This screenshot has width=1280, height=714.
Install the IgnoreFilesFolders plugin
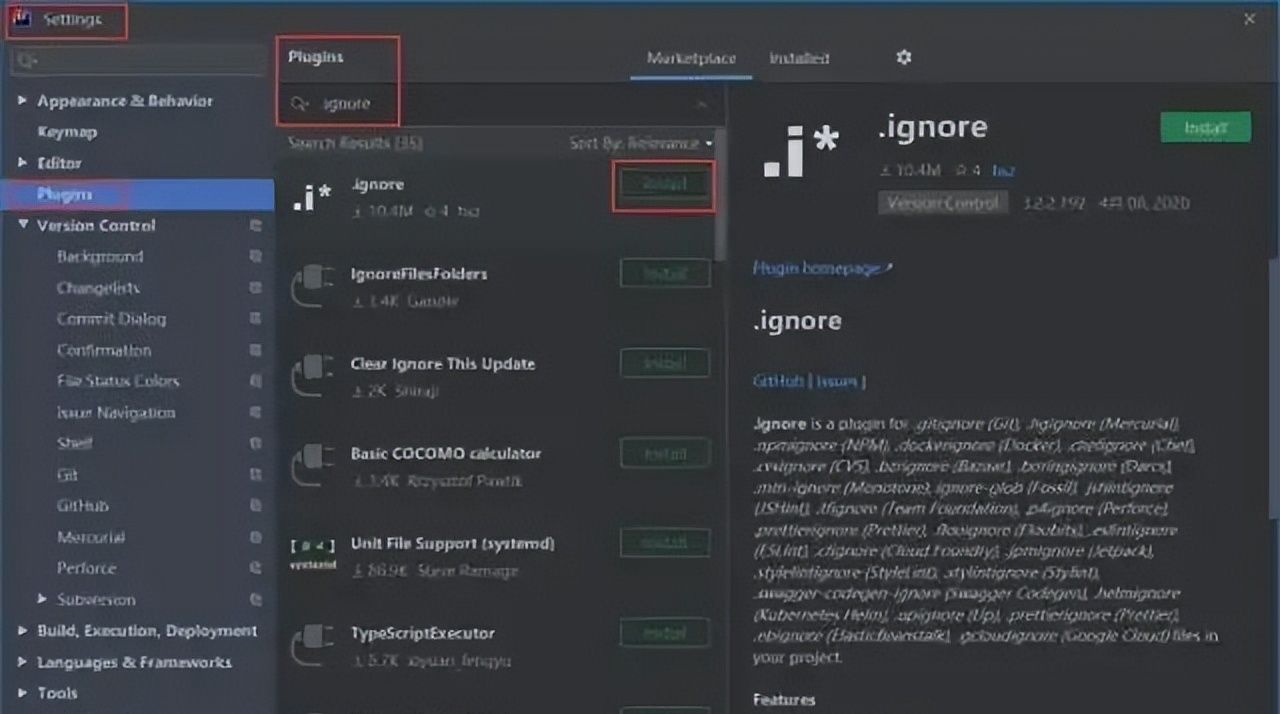tap(664, 273)
